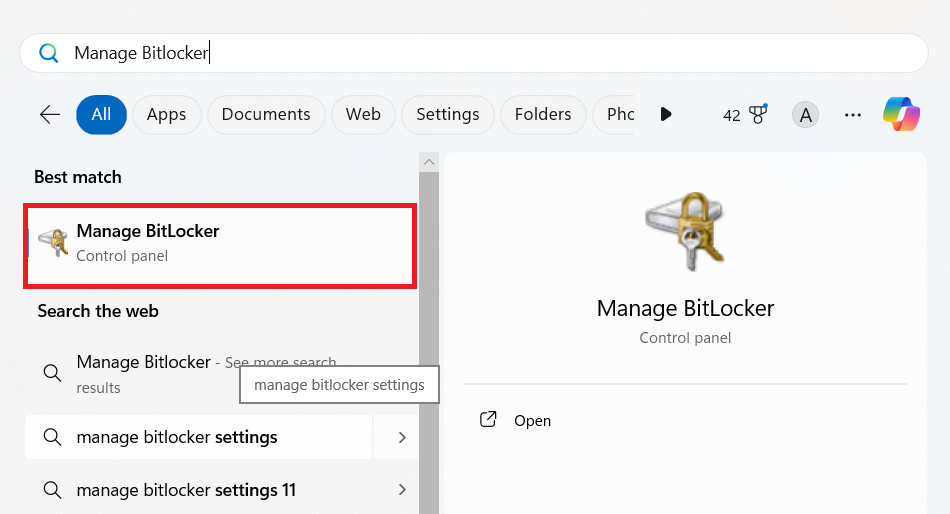Image resolution: width=950 pixels, height=514 pixels.
Task: Show more filters with the play arrow
Action: click(x=666, y=115)
